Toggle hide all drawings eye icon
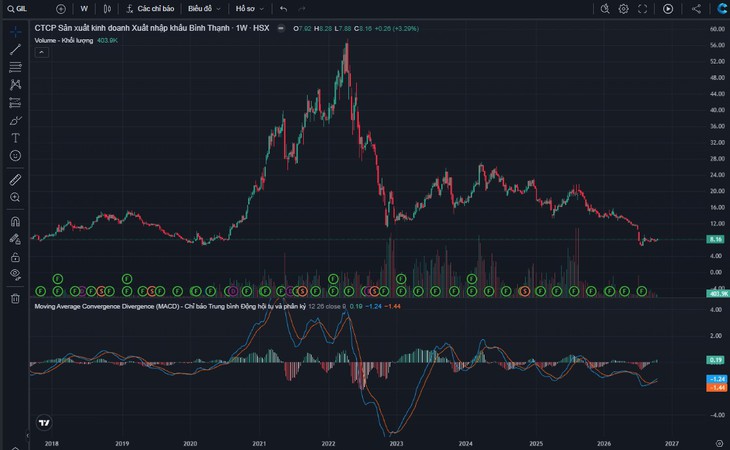 (15, 275)
